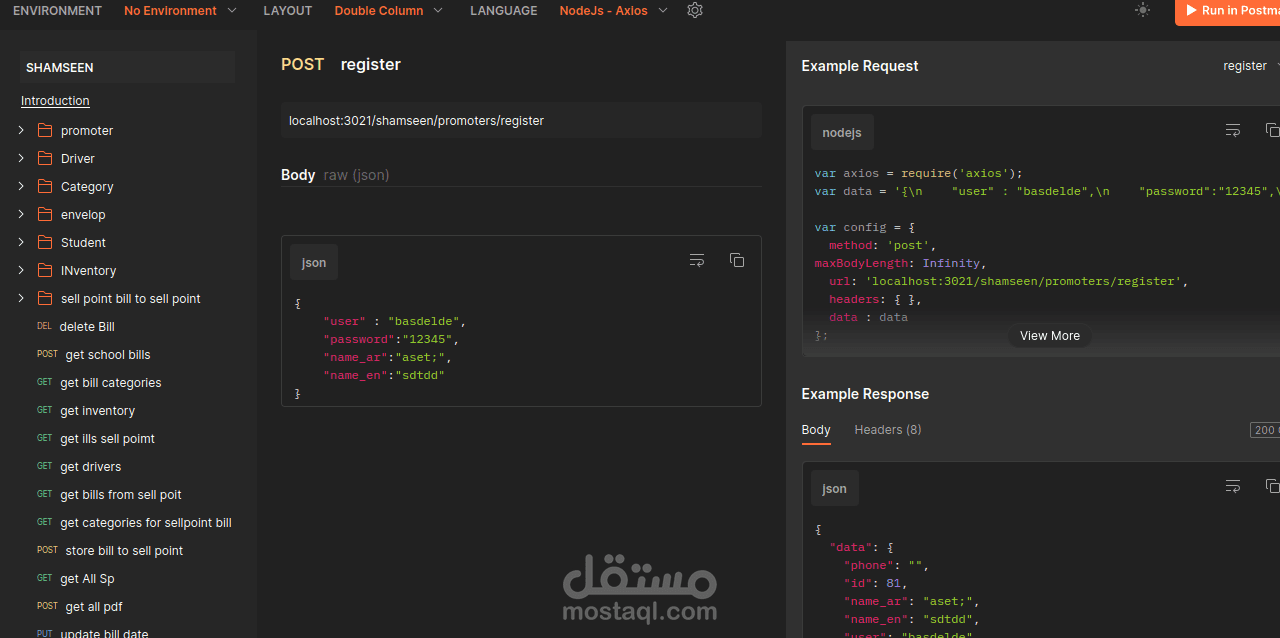Open the get all pdf request
The image size is (1280, 638).
(94, 606)
